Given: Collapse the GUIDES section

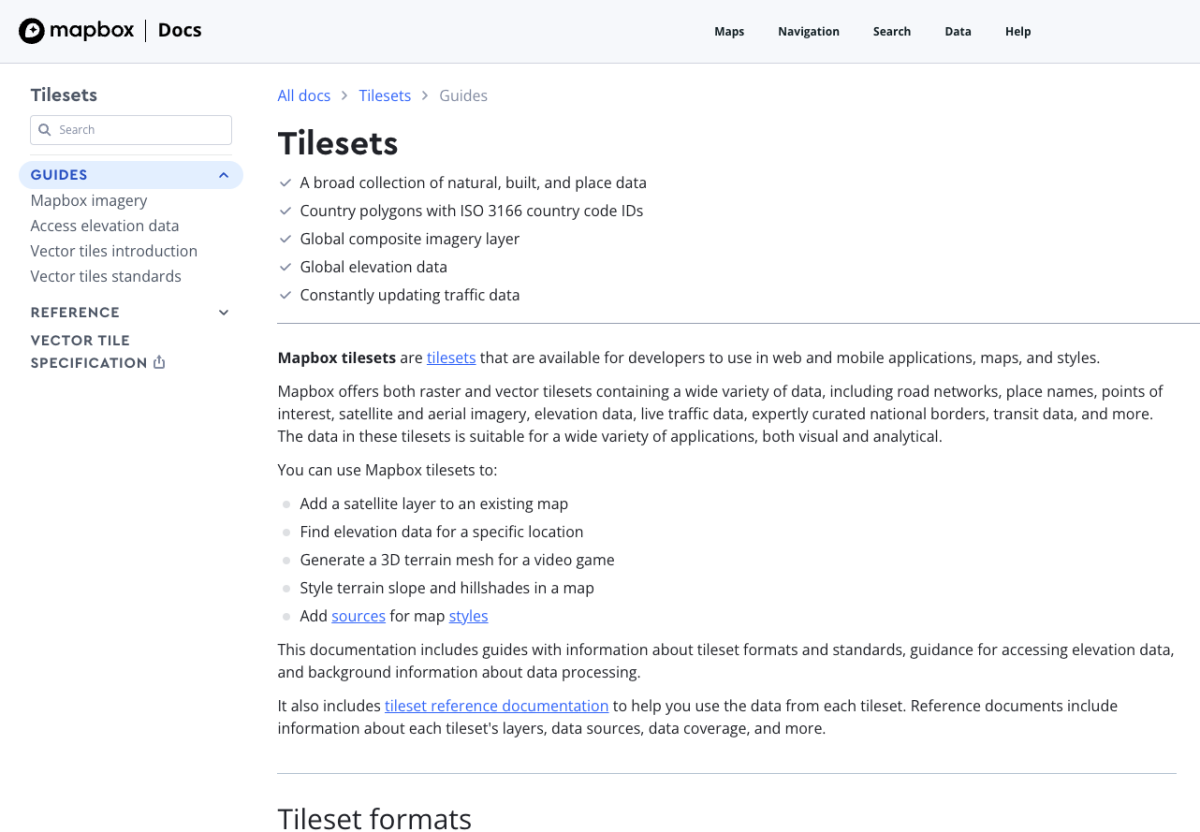Looking at the screenshot, I should pyautogui.click(x=223, y=174).
